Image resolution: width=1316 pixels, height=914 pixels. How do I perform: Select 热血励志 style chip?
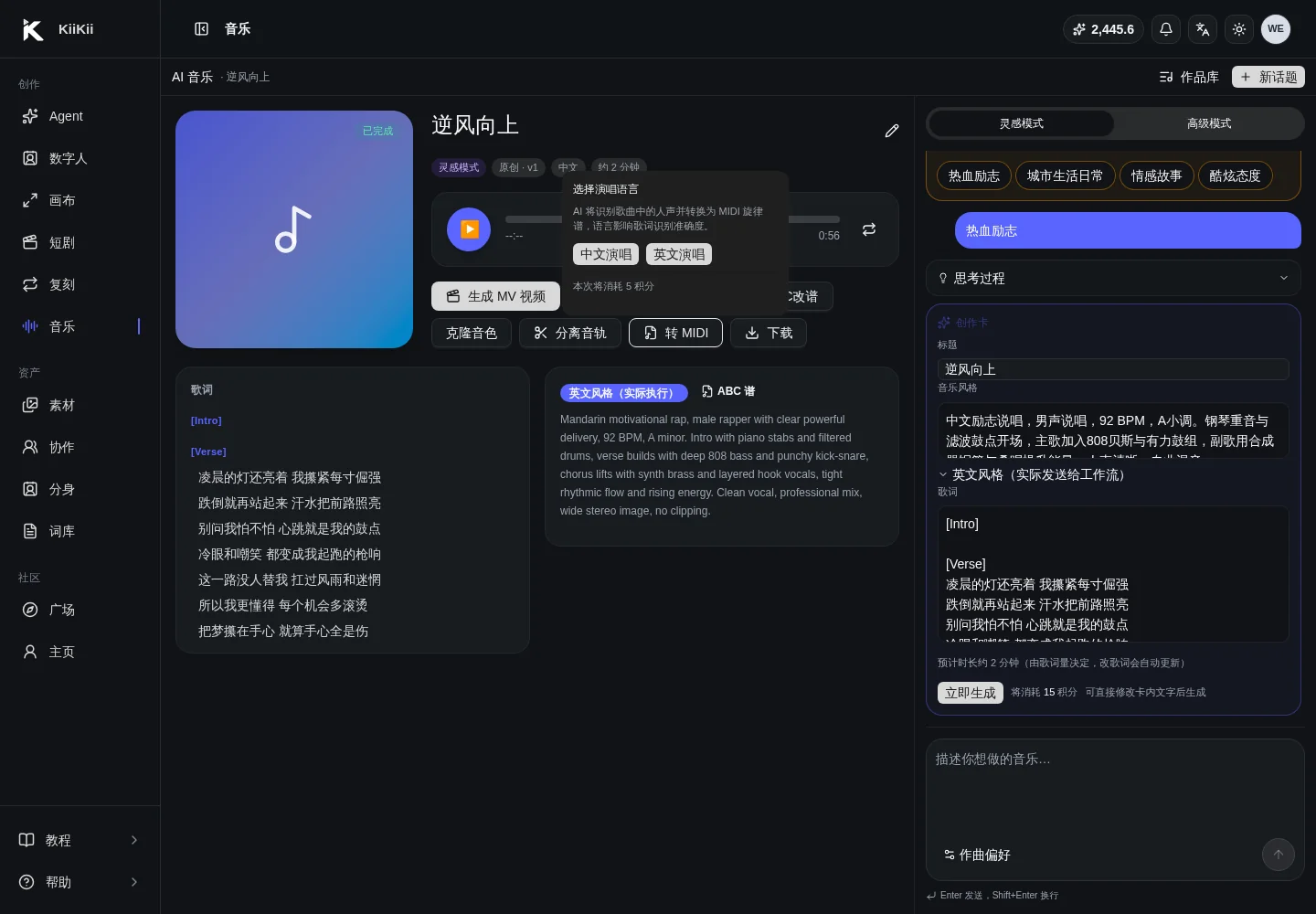pos(974,175)
